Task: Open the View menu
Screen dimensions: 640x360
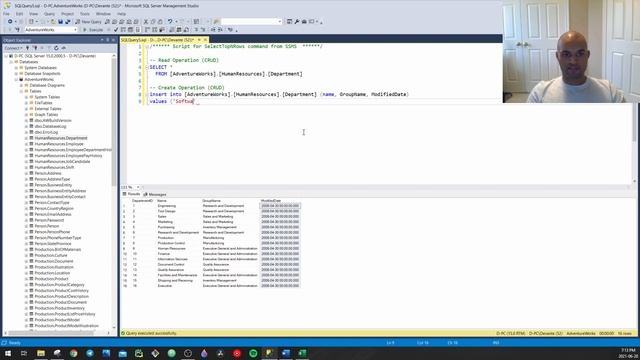Action: [x=33, y=14]
